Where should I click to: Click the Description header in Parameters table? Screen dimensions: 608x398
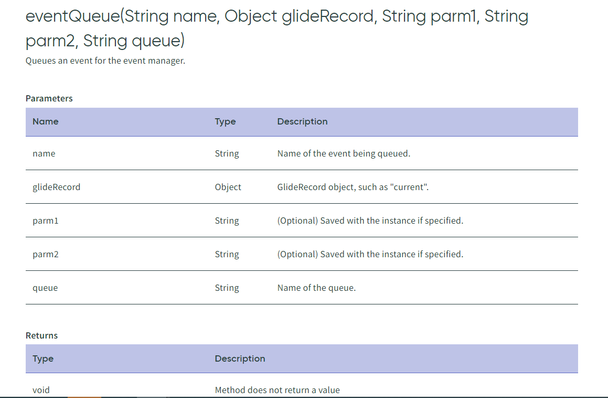point(302,122)
